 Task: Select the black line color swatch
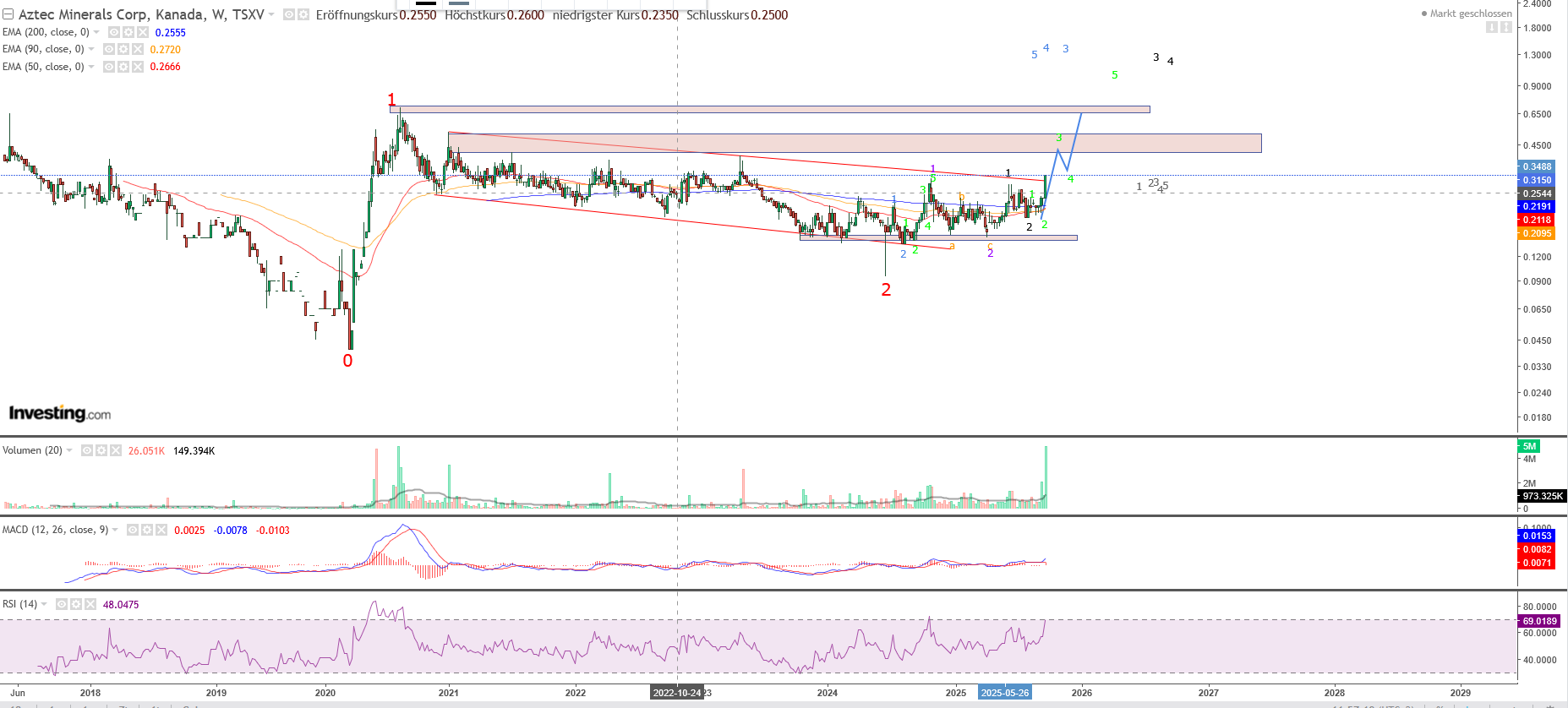point(426,3)
